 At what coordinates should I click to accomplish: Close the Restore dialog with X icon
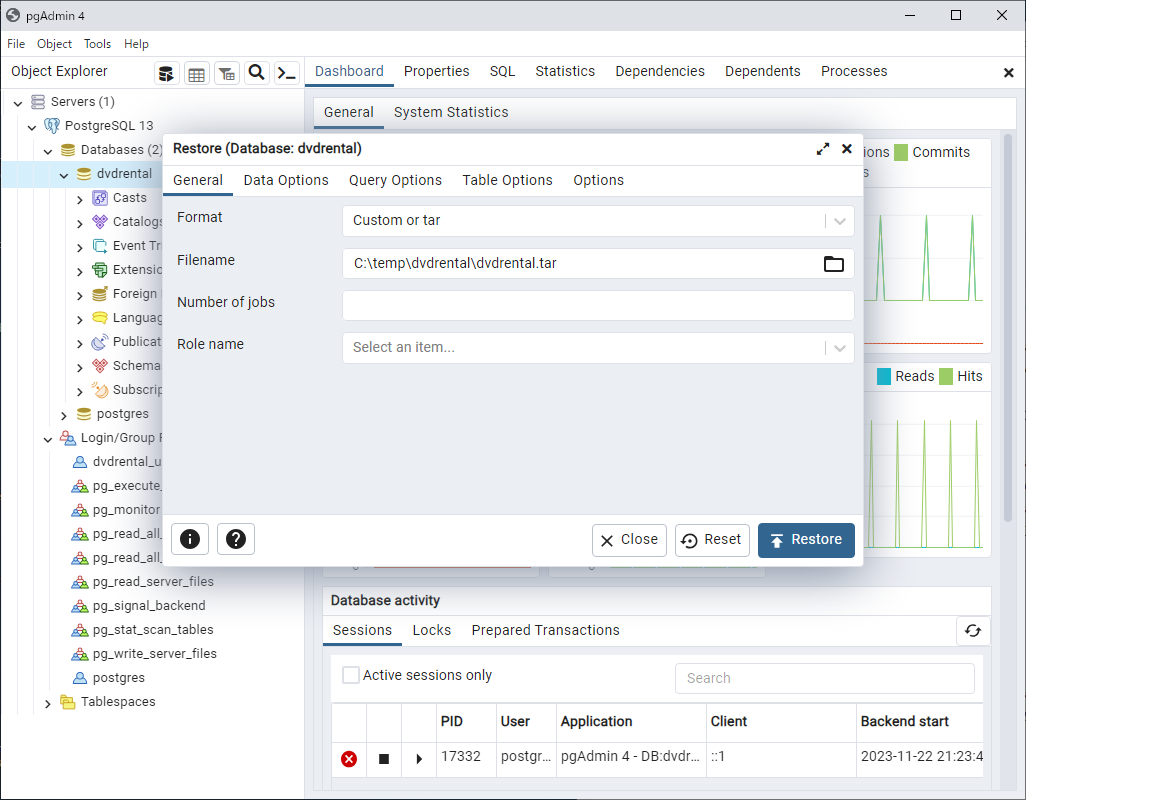coord(846,149)
